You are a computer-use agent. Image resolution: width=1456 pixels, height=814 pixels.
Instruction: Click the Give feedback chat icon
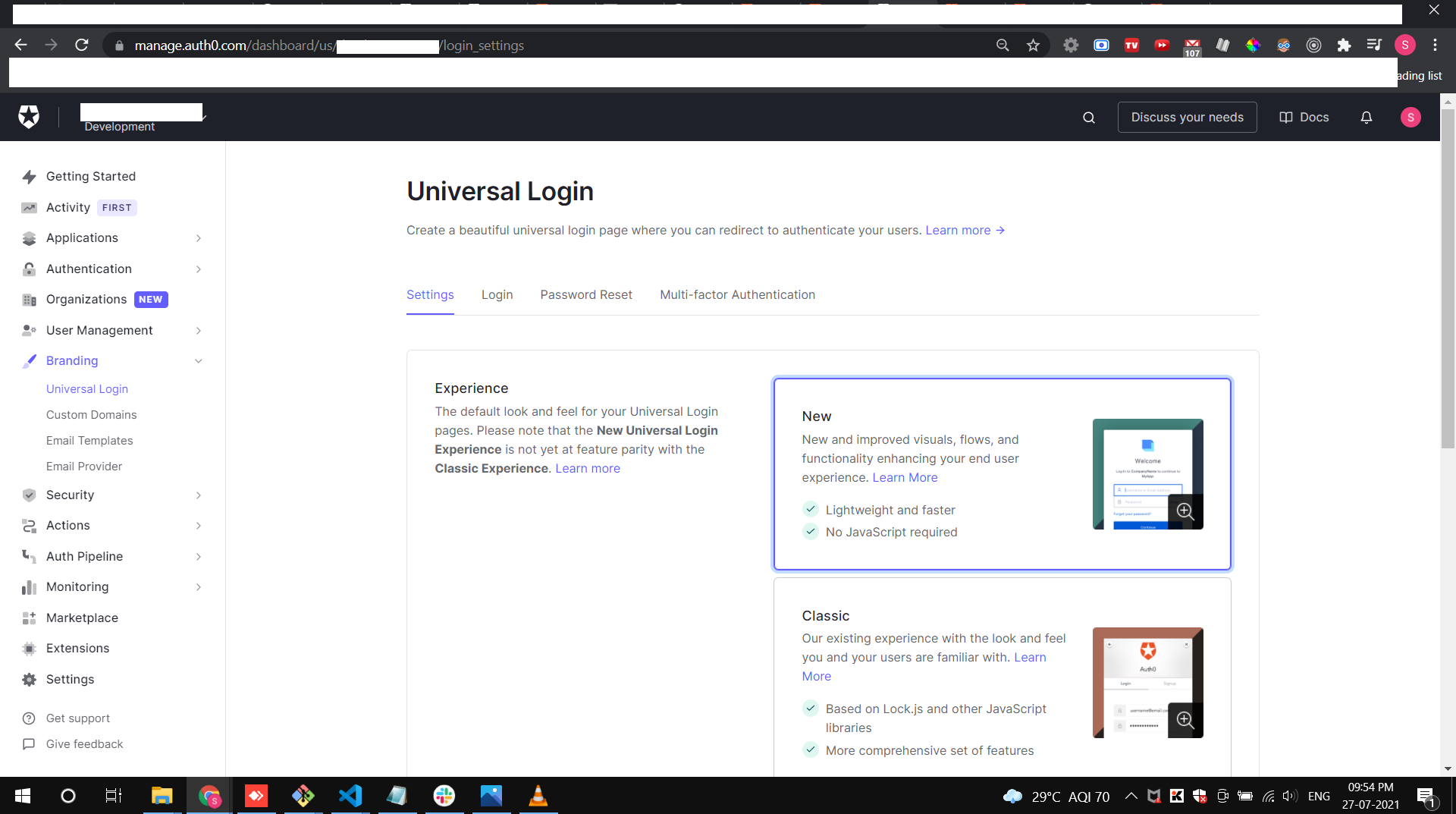[x=29, y=744]
